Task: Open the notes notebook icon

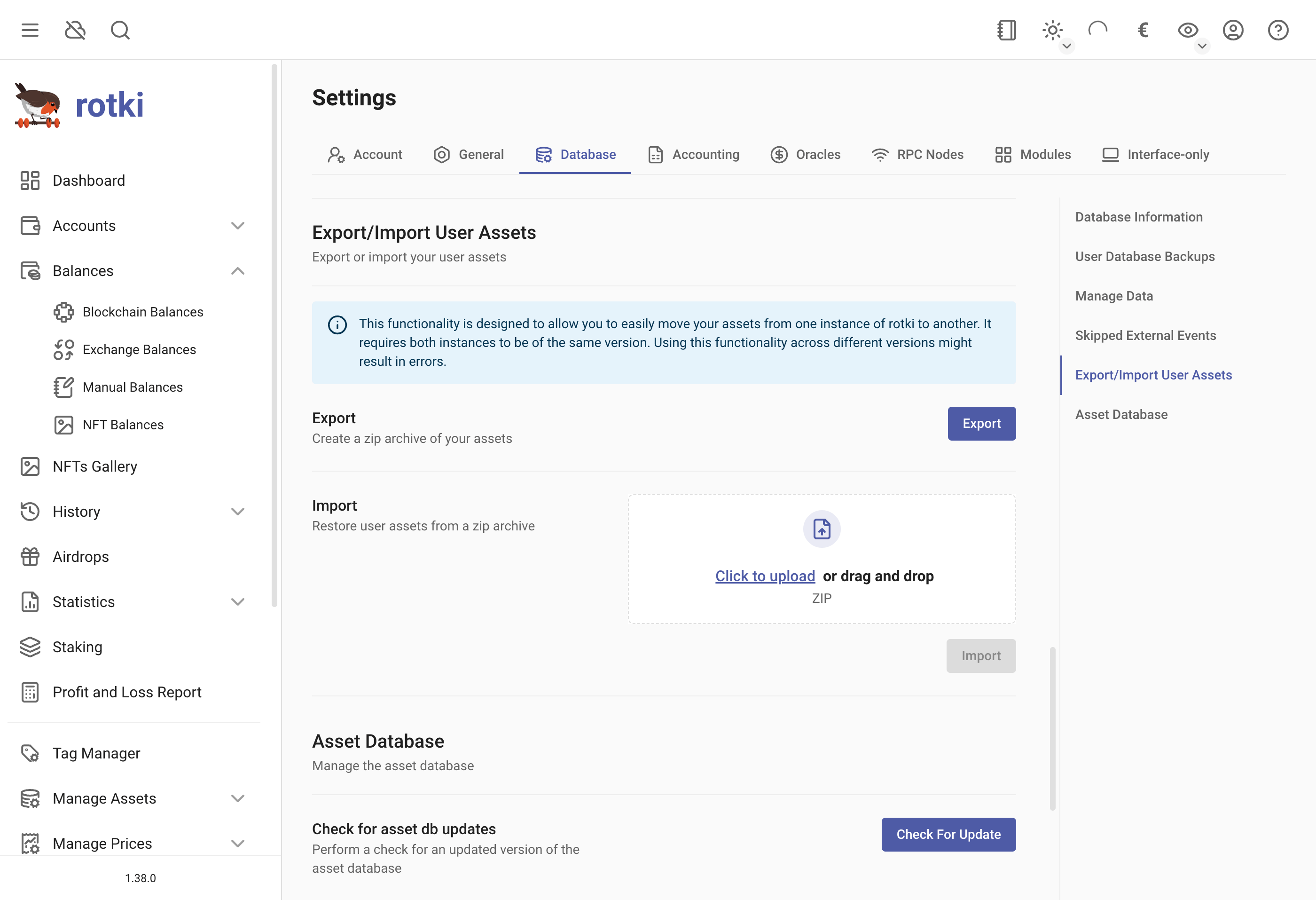Action: [x=1007, y=30]
